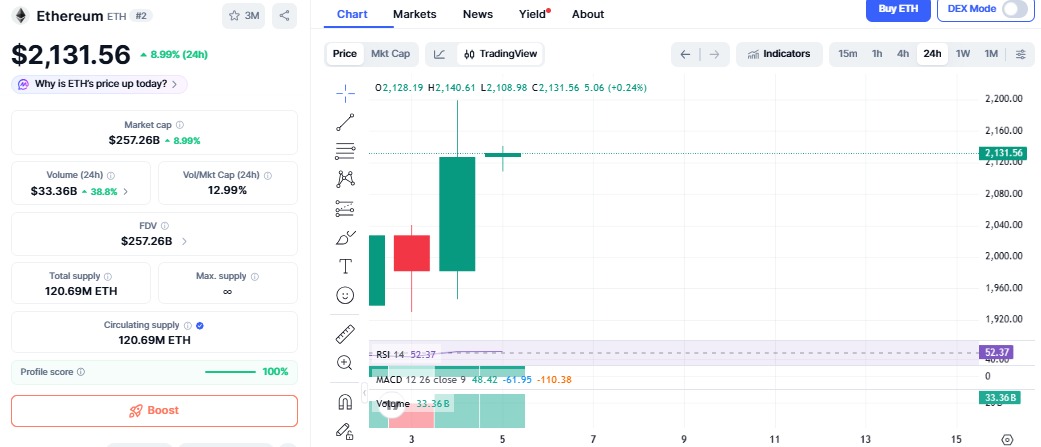Open chart axis settings gear icon
Image resolution: width=1041 pixels, height=447 pixels.
(x=1007, y=439)
